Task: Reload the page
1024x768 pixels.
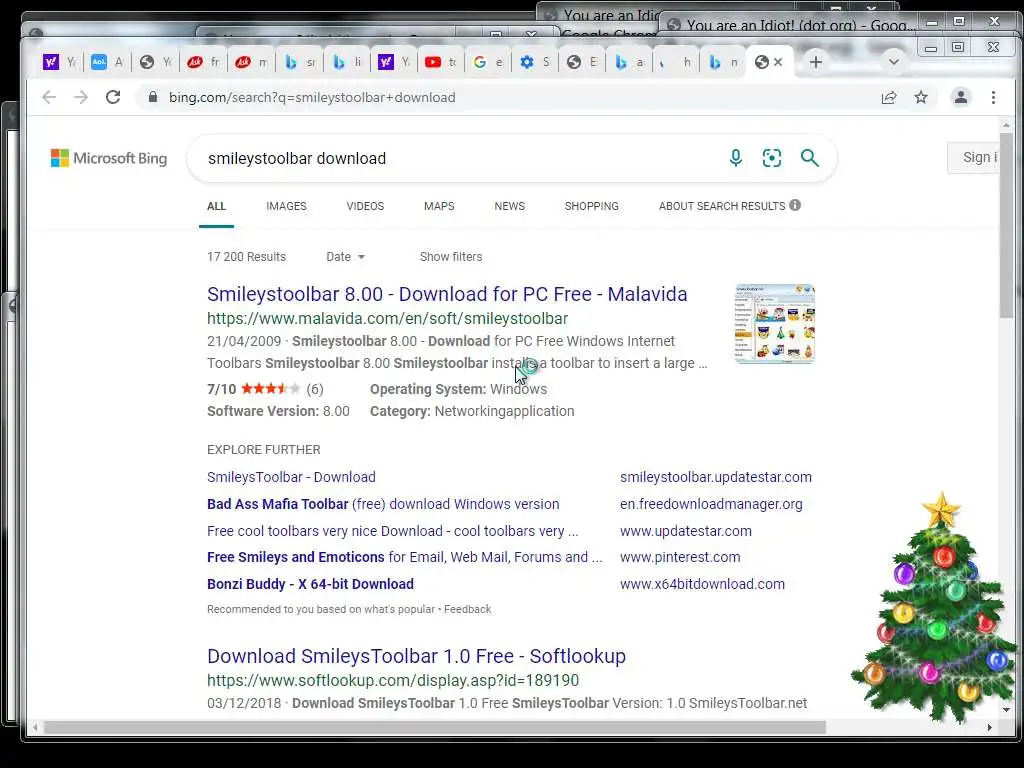Action: [x=113, y=97]
